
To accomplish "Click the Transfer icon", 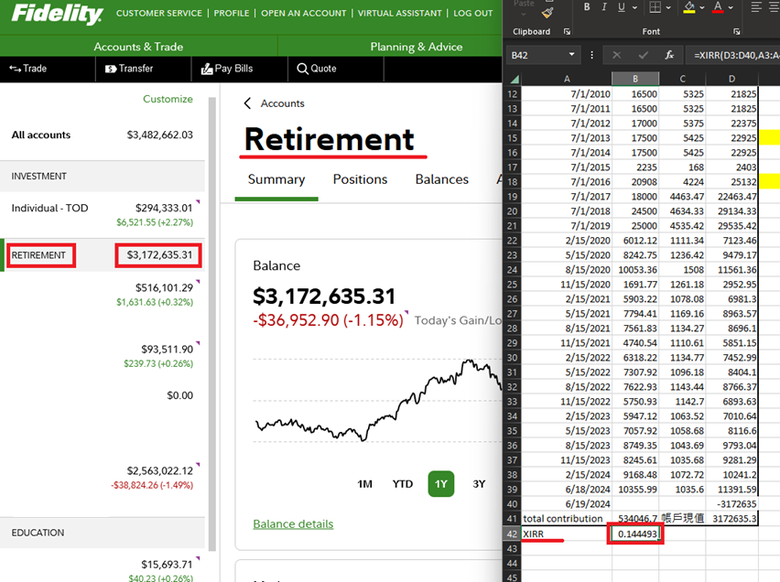I will tap(110, 69).
